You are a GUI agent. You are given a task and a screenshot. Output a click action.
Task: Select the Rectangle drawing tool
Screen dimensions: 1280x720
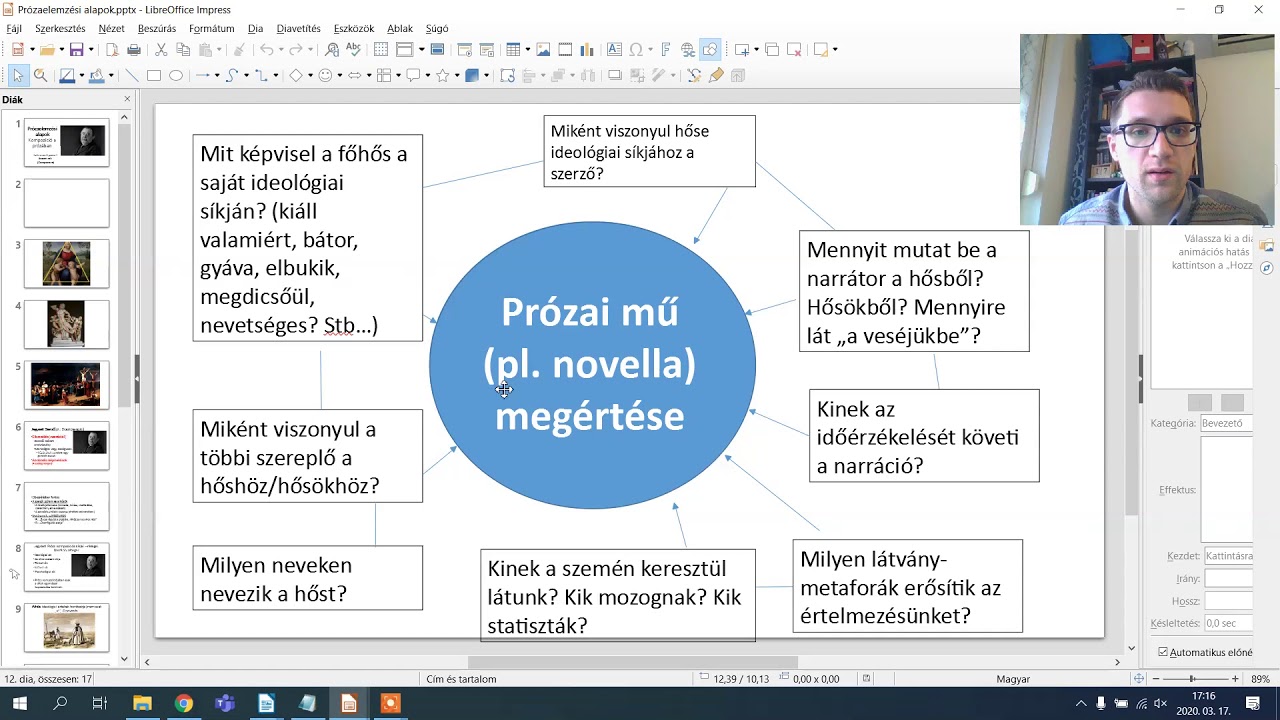click(x=154, y=75)
